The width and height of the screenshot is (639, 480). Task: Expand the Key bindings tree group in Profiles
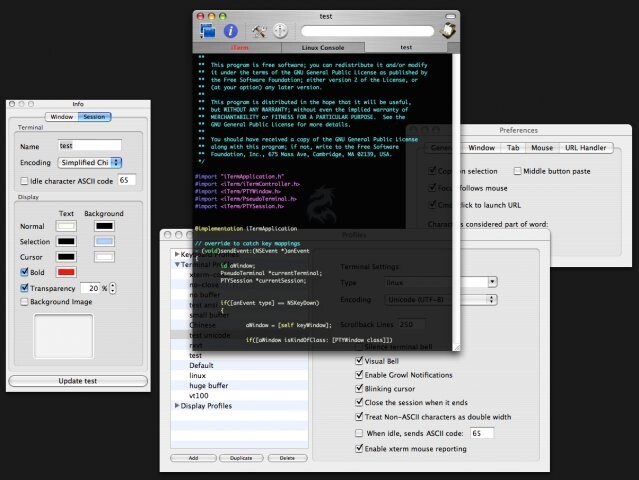point(177,254)
